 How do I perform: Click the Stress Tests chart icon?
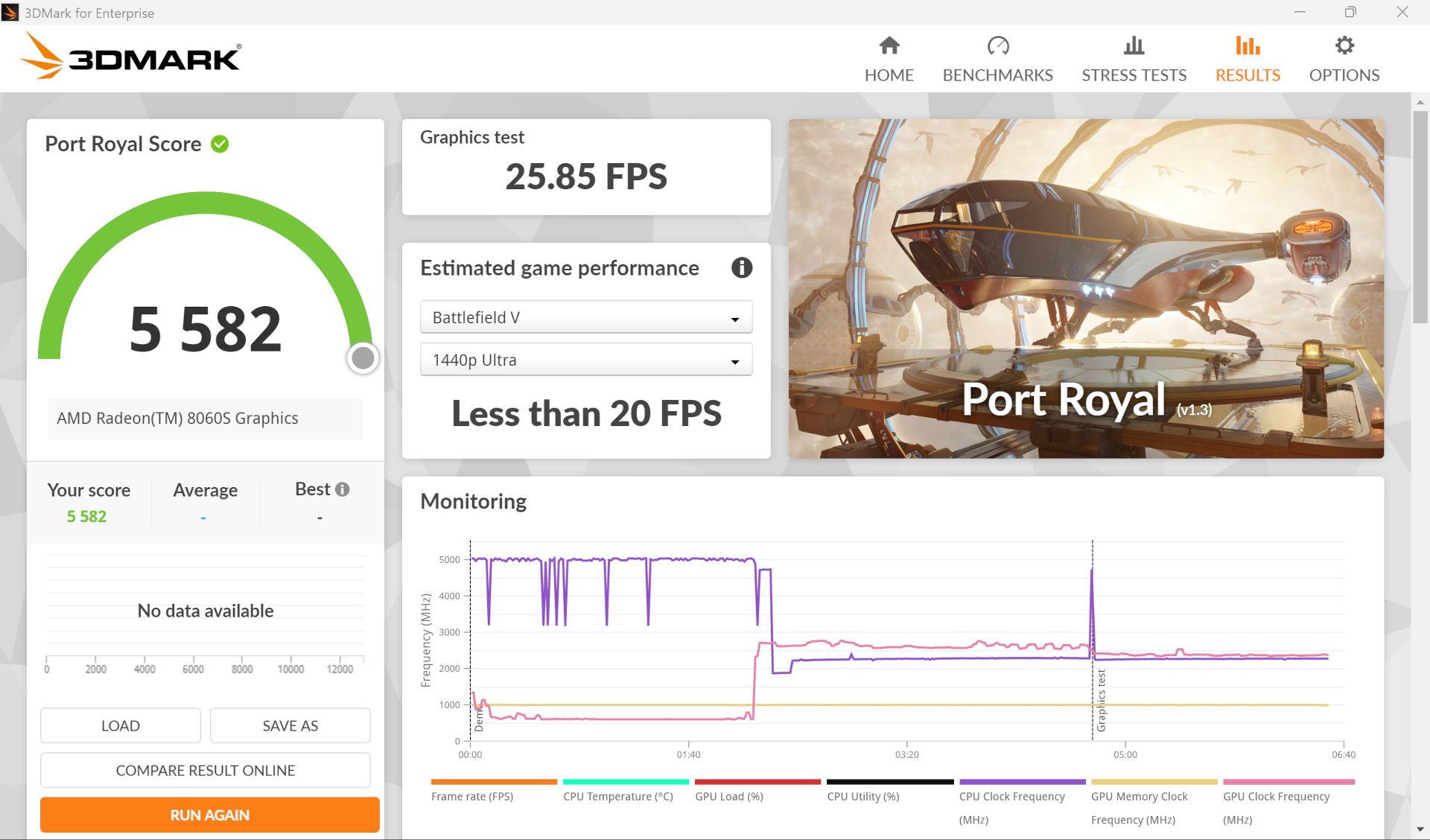click(1134, 45)
